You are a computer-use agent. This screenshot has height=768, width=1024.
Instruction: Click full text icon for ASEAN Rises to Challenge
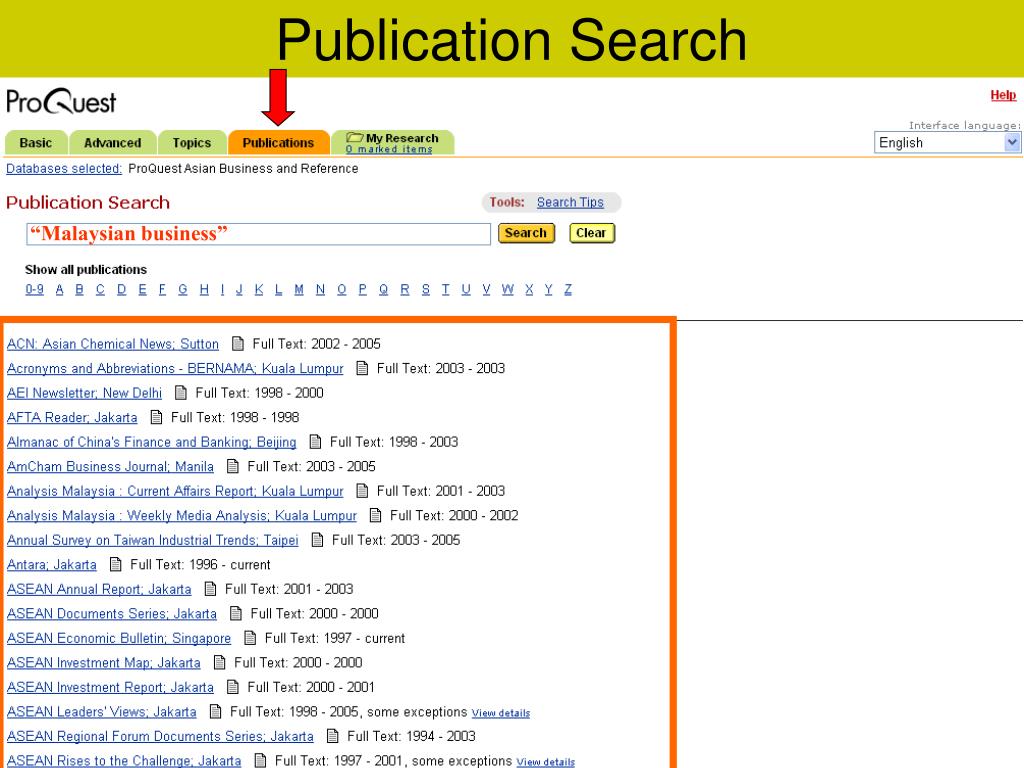261,760
